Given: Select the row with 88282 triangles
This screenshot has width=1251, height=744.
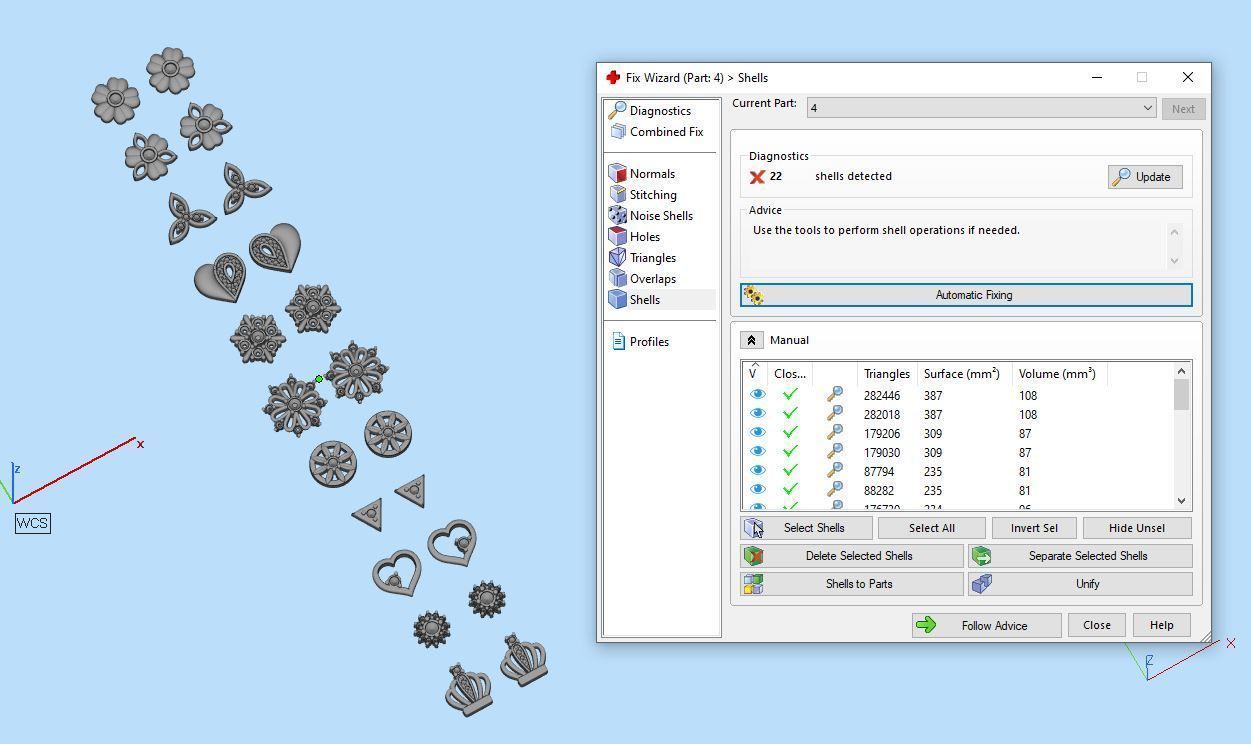Looking at the screenshot, I should pyautogui.click(x=957, y=490).
